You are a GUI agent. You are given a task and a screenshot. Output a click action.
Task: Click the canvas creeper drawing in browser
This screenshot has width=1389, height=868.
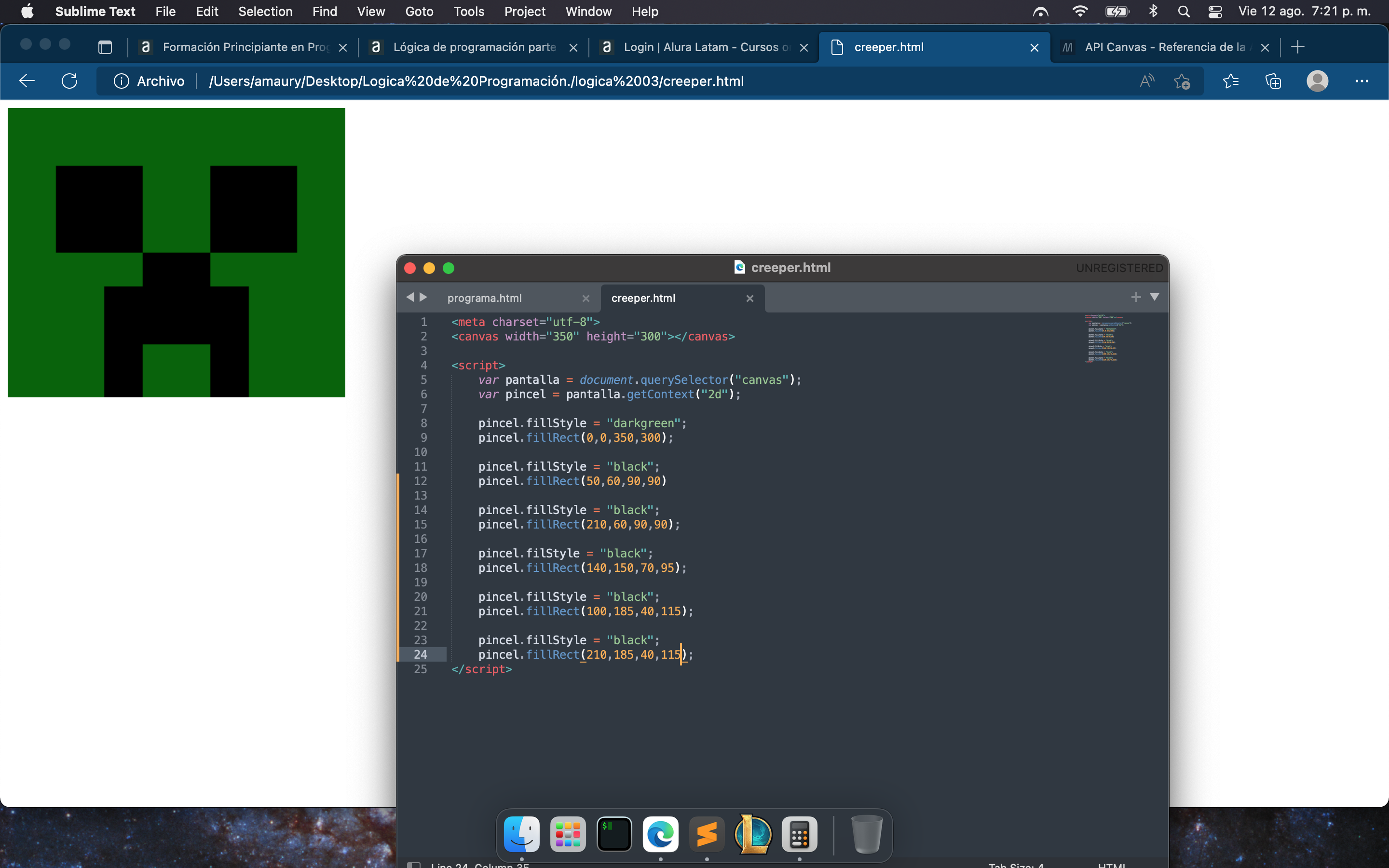[176, 253]
